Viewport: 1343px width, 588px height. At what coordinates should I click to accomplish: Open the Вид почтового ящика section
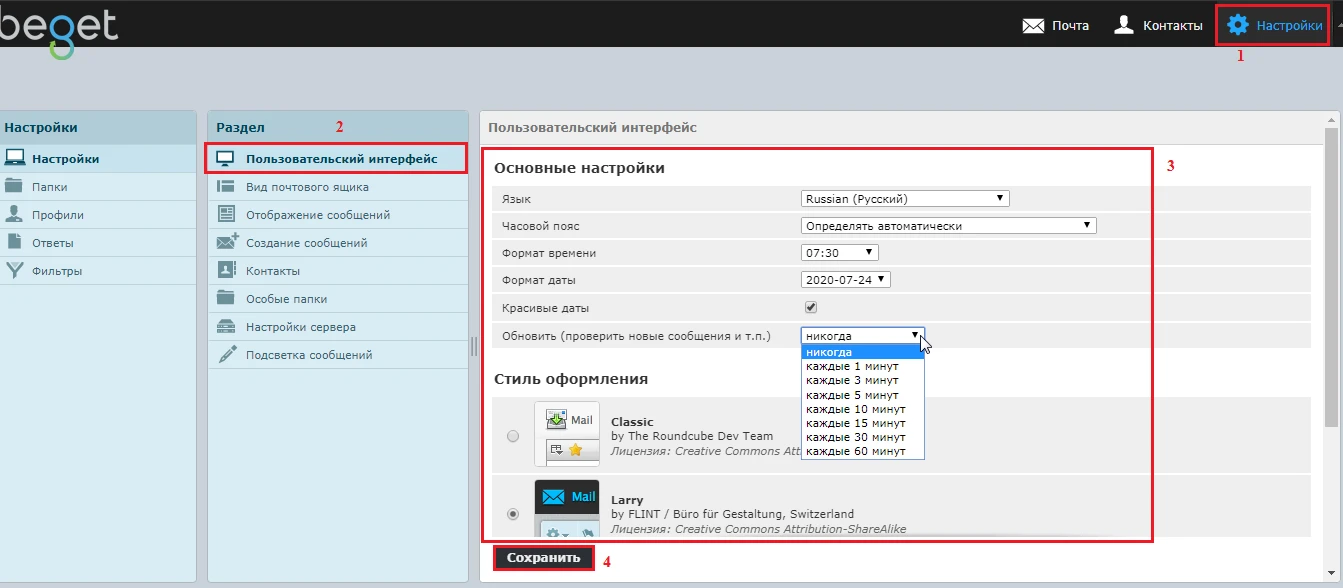[x=307, y=187]
